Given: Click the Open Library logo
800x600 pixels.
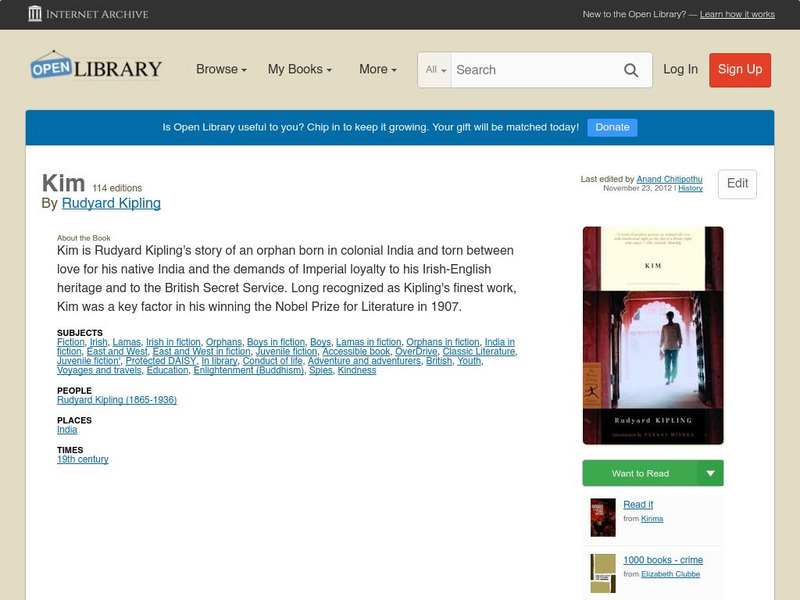Looking at the screenshot, I should [x=95, y=66].
